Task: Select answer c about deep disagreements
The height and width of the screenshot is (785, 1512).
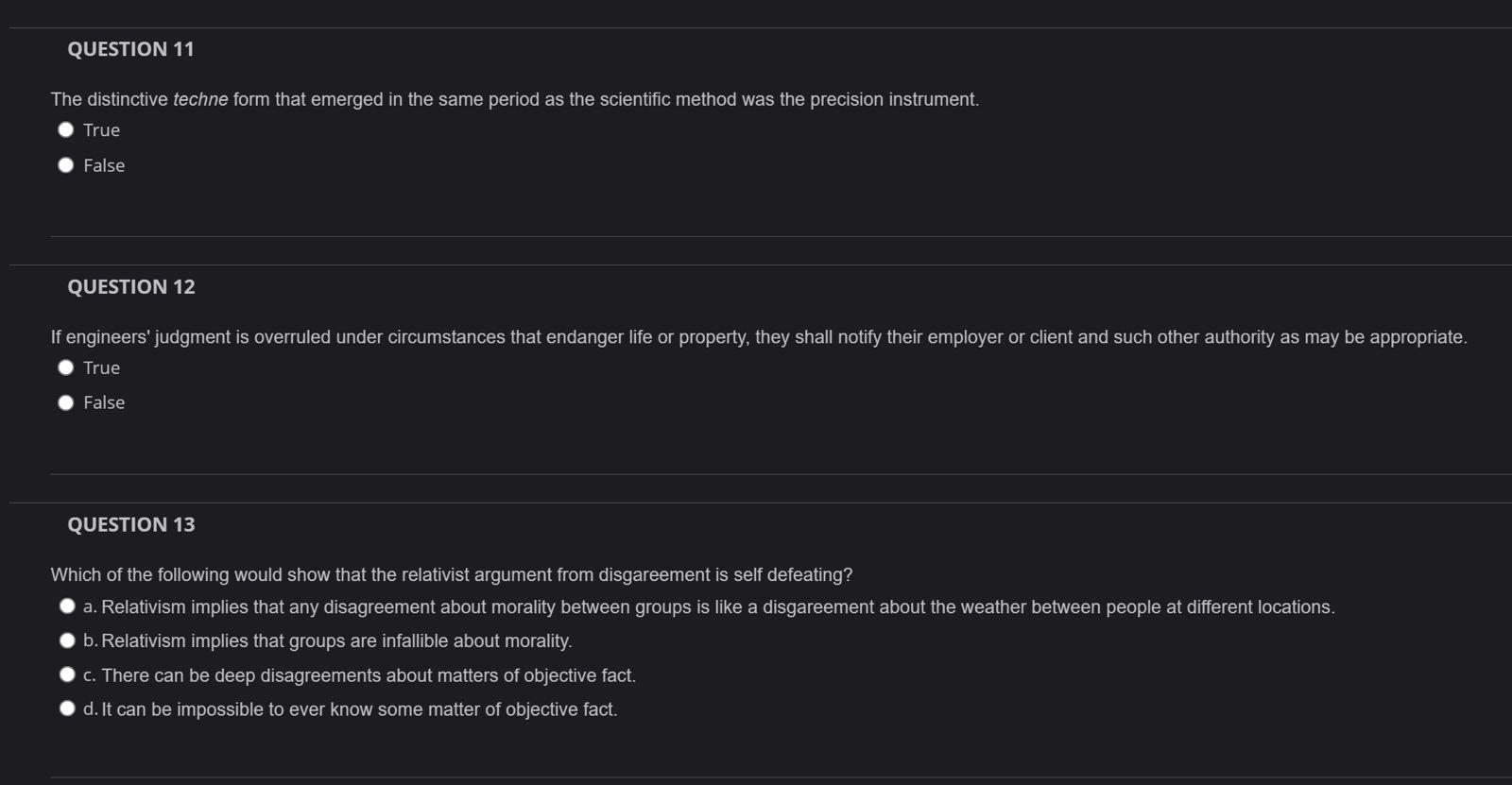Action: coord(67,674)
